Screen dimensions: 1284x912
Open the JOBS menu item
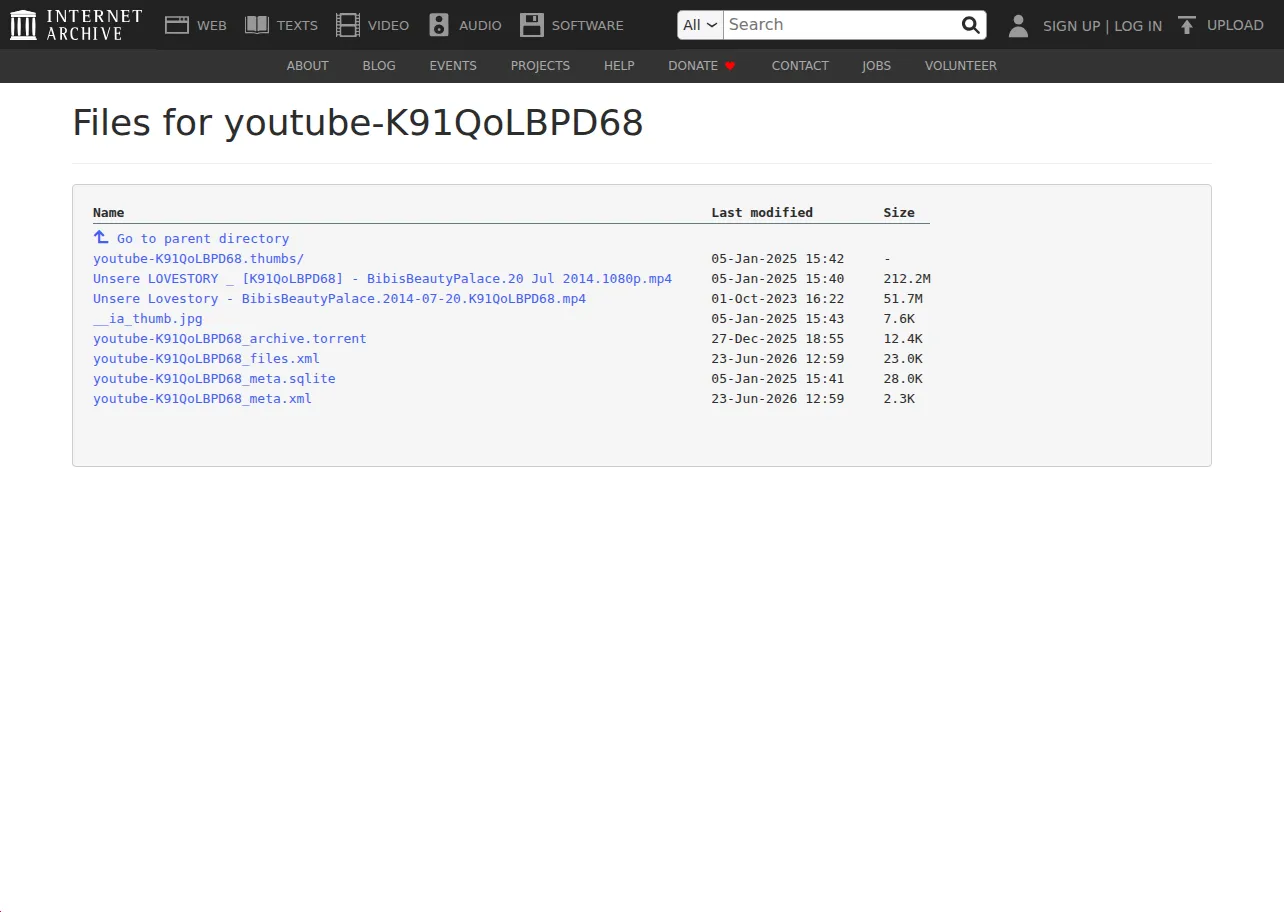[x=876, y=66]
